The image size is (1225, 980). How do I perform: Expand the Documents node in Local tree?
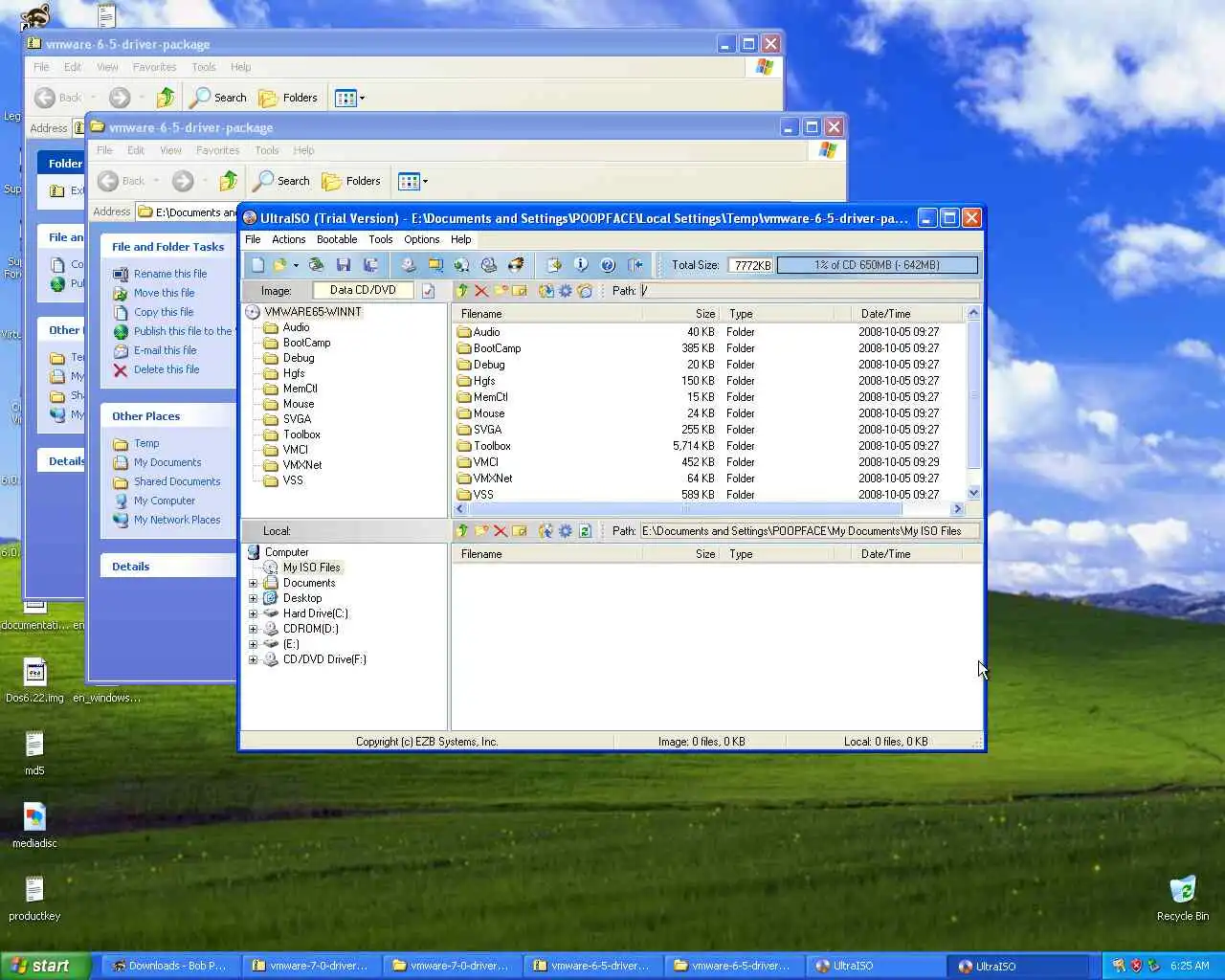(x=254, y=583)
